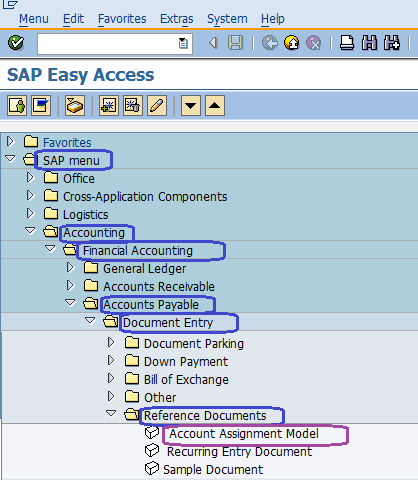Expand the Office node arrow
The image size is (418, 480).
[x=30, y=177]
